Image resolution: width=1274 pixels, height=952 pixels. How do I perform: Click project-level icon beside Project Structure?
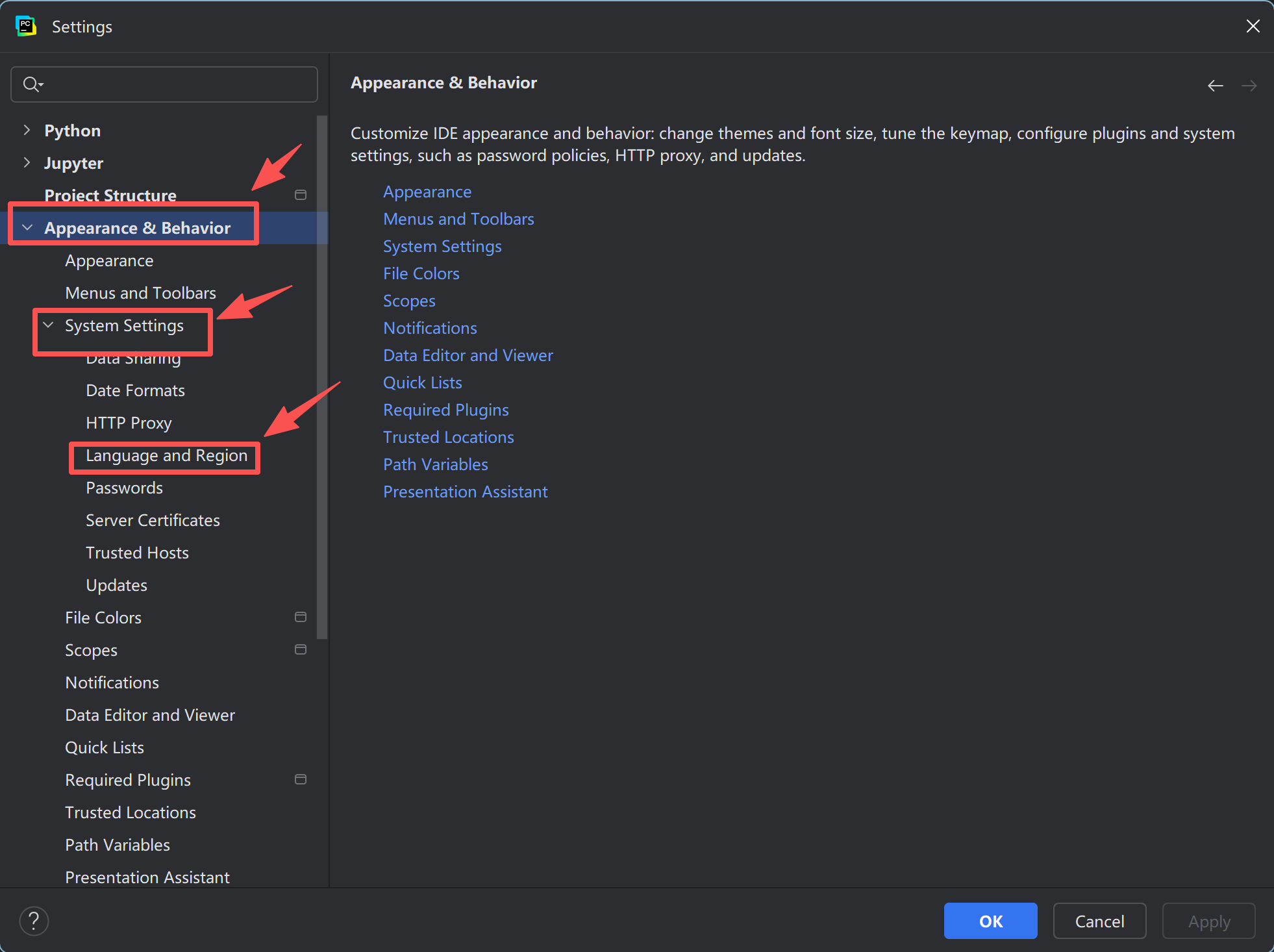pos(301,195)
